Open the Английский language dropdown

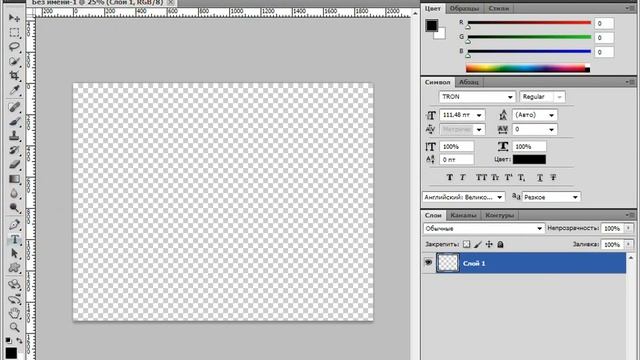coord(500,197)
